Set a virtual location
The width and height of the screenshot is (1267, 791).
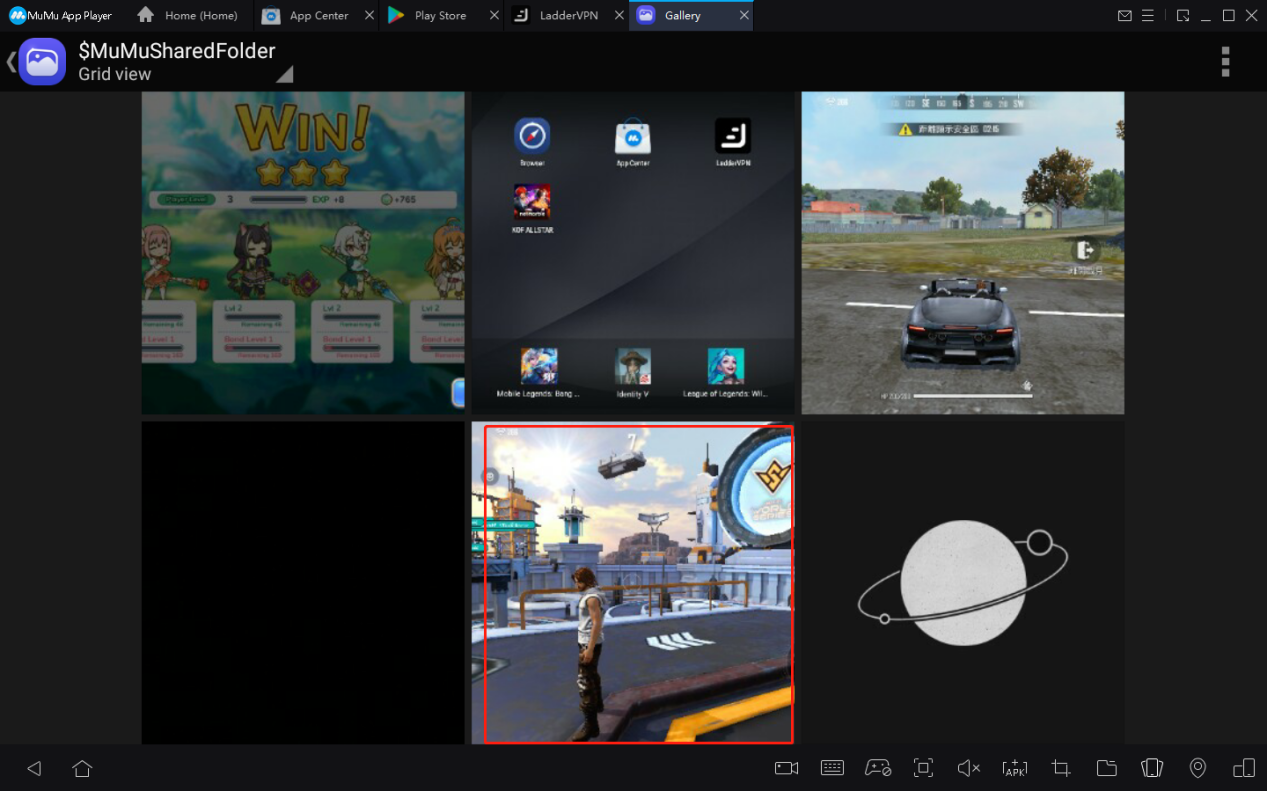pos(1197,768)
